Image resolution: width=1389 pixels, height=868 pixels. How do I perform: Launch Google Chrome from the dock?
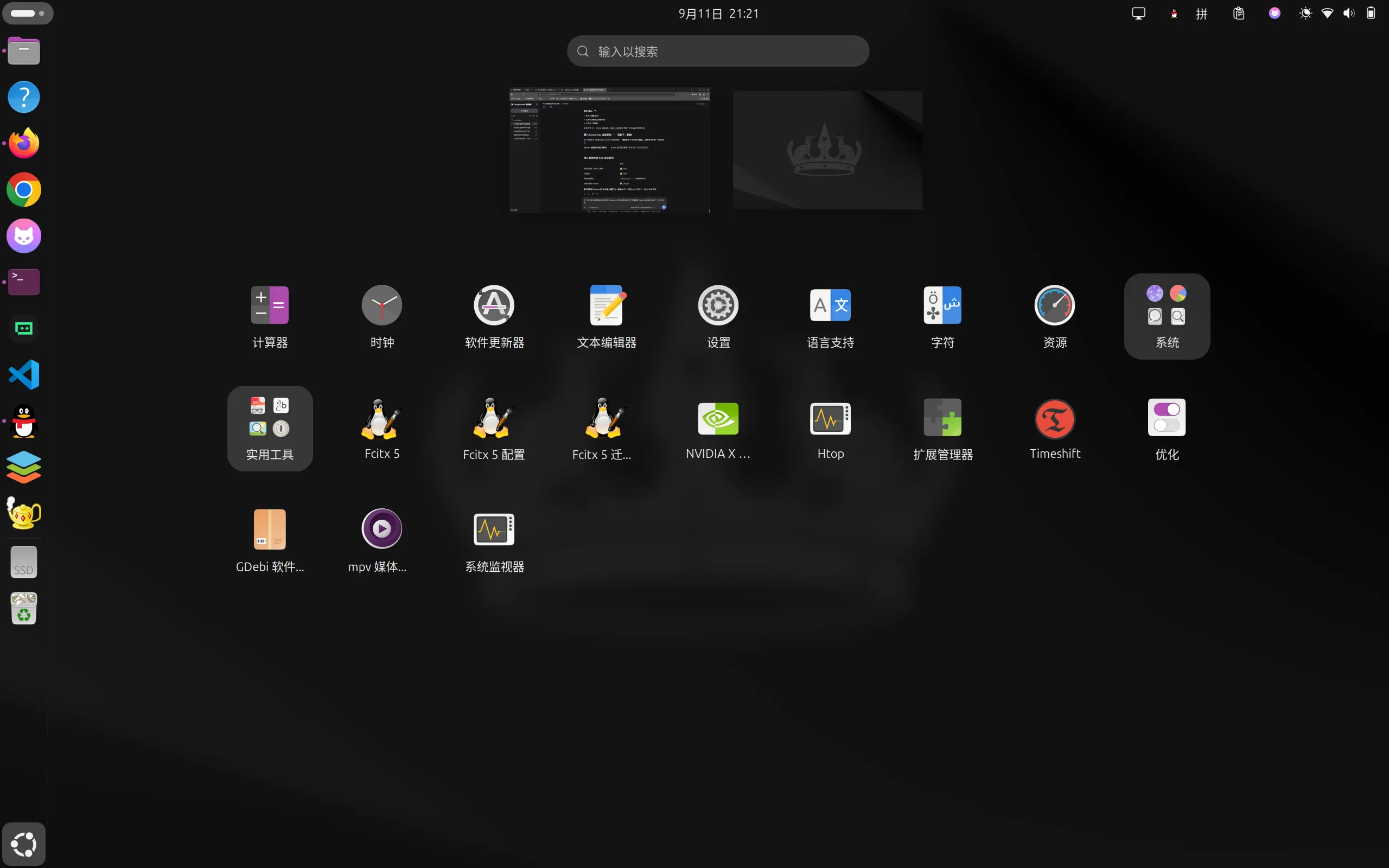pyautogui.click(x=23, y=190)
